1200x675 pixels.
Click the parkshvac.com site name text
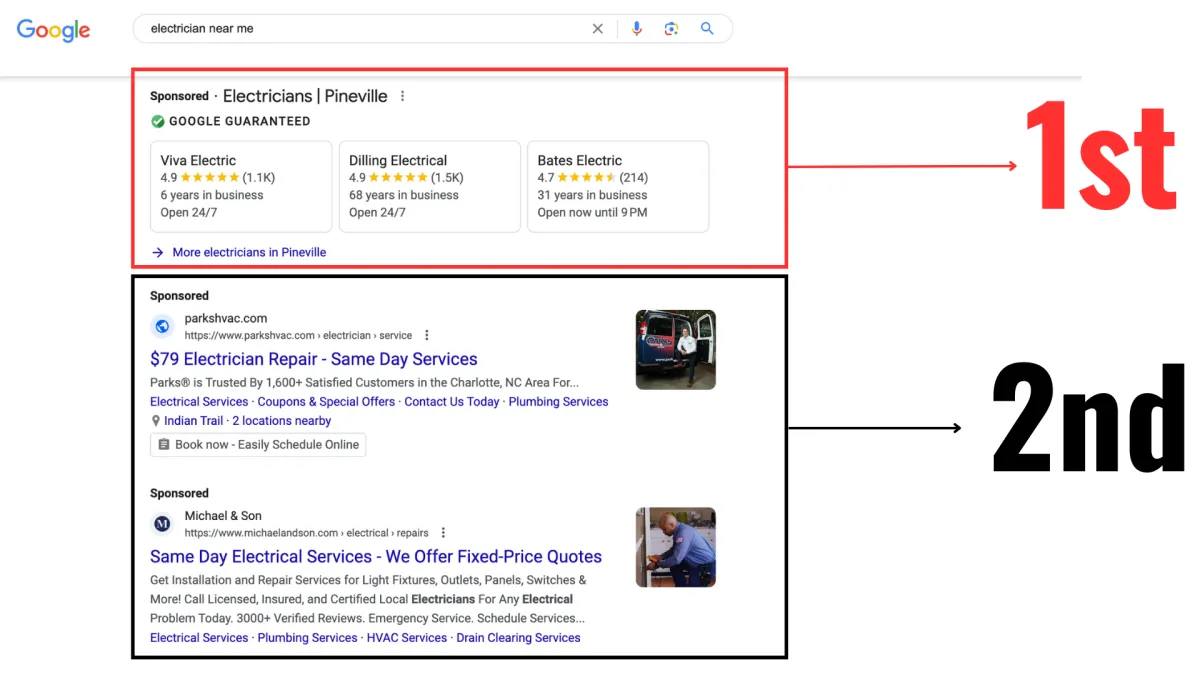[226, 319]
